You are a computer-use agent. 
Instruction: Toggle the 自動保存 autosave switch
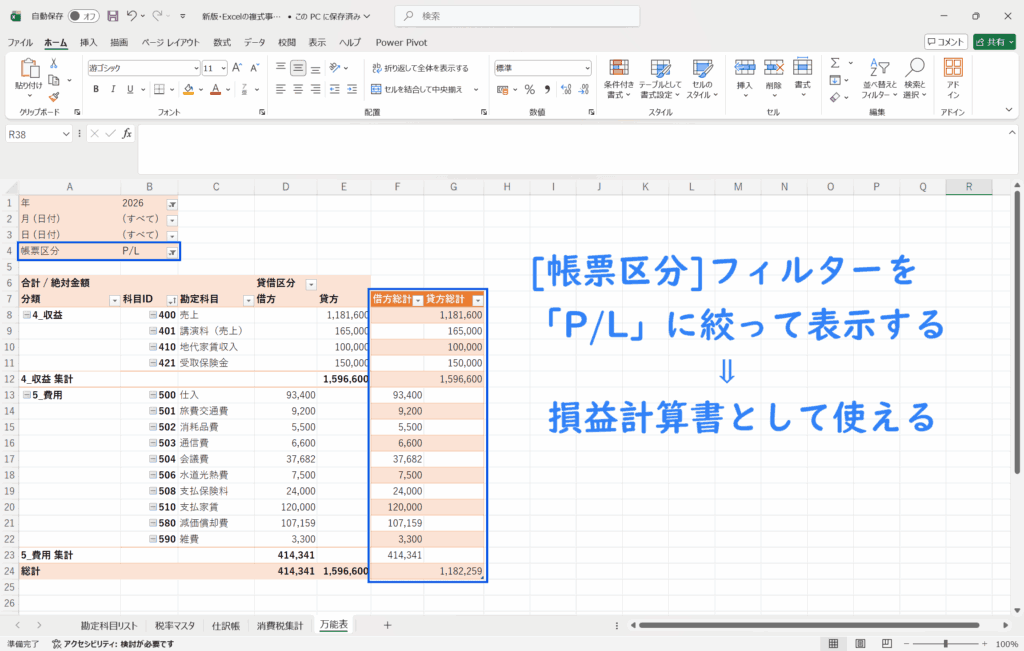(84, 16)
